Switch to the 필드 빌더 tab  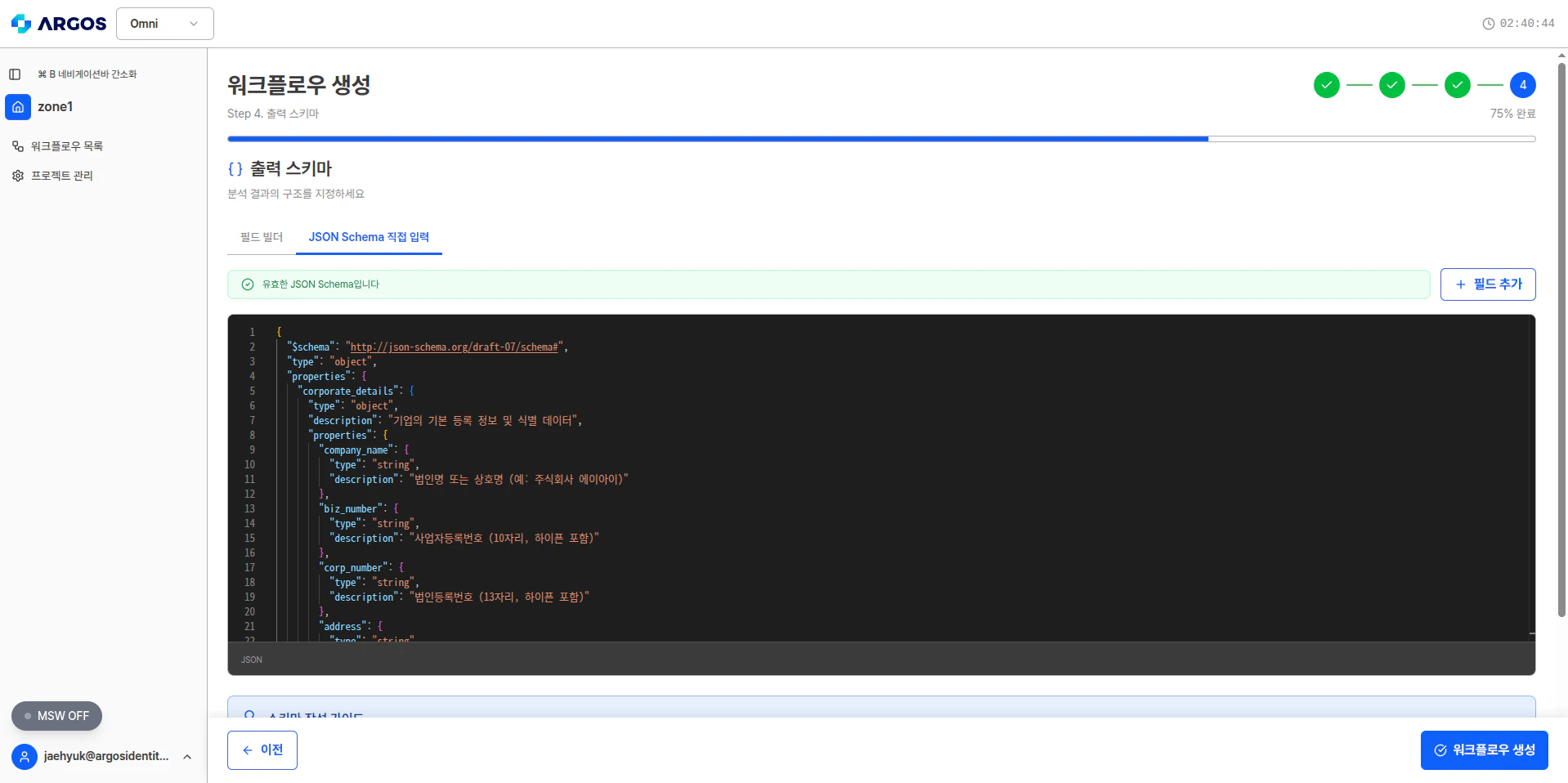click(x=262, y=237)
